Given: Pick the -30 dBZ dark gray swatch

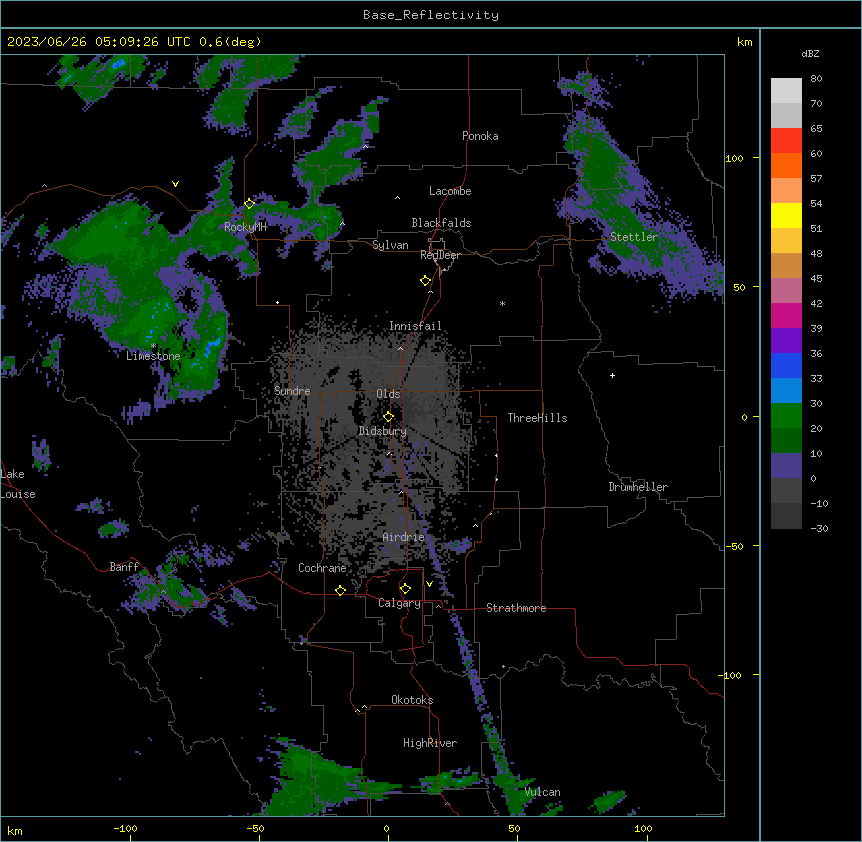Looking at the screenshot, I should tap(786, 516).
